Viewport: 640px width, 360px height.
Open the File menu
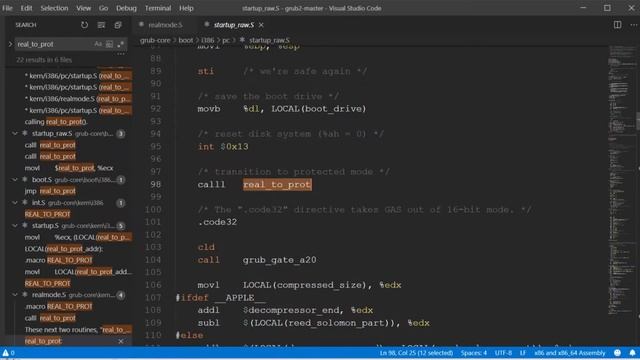(x=7, y=8)
